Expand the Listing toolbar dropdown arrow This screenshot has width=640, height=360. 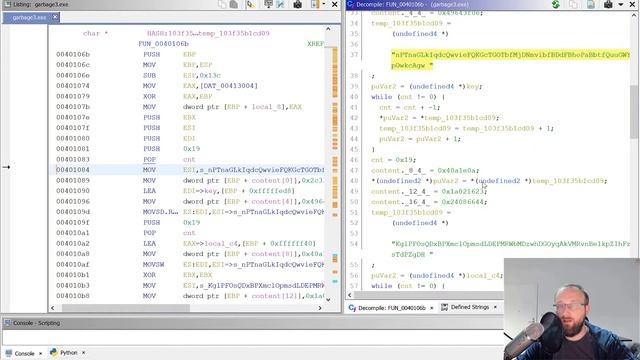coord(324,4)
